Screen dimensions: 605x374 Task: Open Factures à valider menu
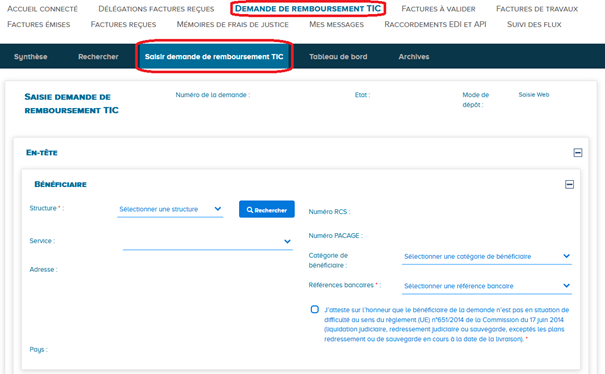click(x=438, y=9)
